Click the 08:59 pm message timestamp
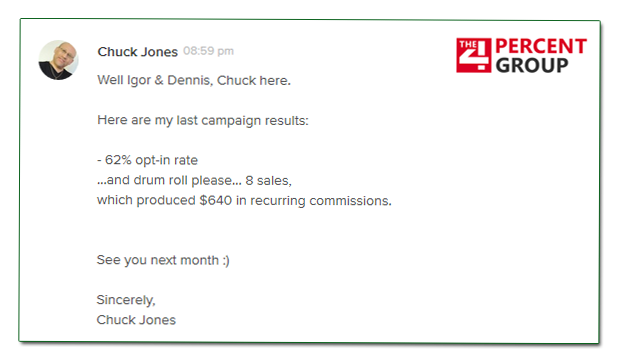 tap(208, 51)
